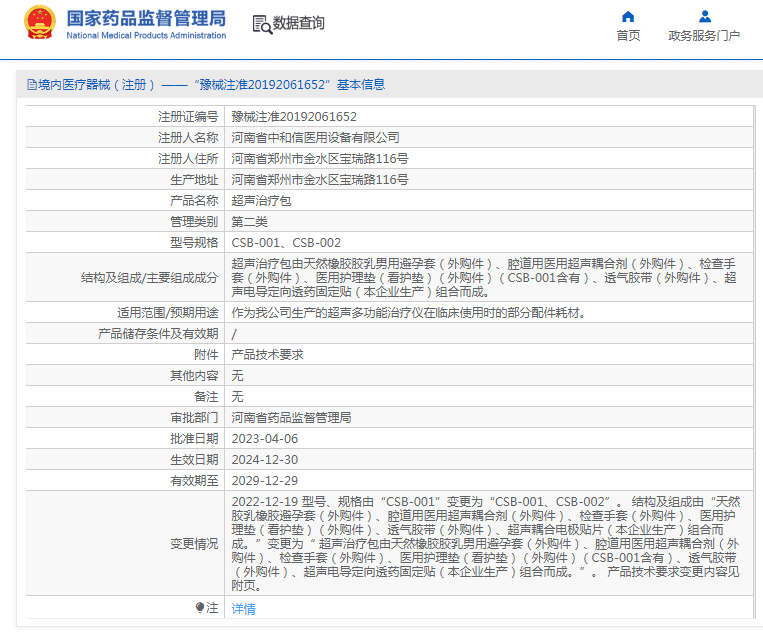
Task: Select registrant name 河南省中和信医用设备有限公司
Action: (315, 138)
